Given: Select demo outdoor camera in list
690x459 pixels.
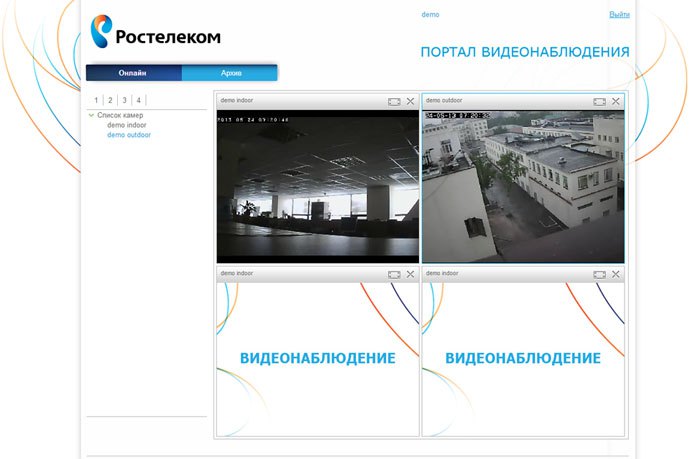Looking at the screenshot, I should click(x=129, y=135).
